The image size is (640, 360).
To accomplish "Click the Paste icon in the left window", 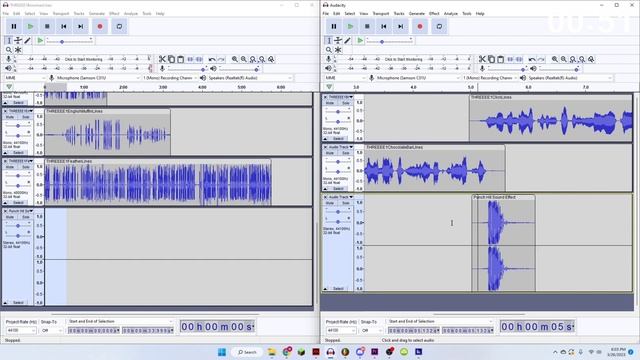I will click(x=180, y=59).
